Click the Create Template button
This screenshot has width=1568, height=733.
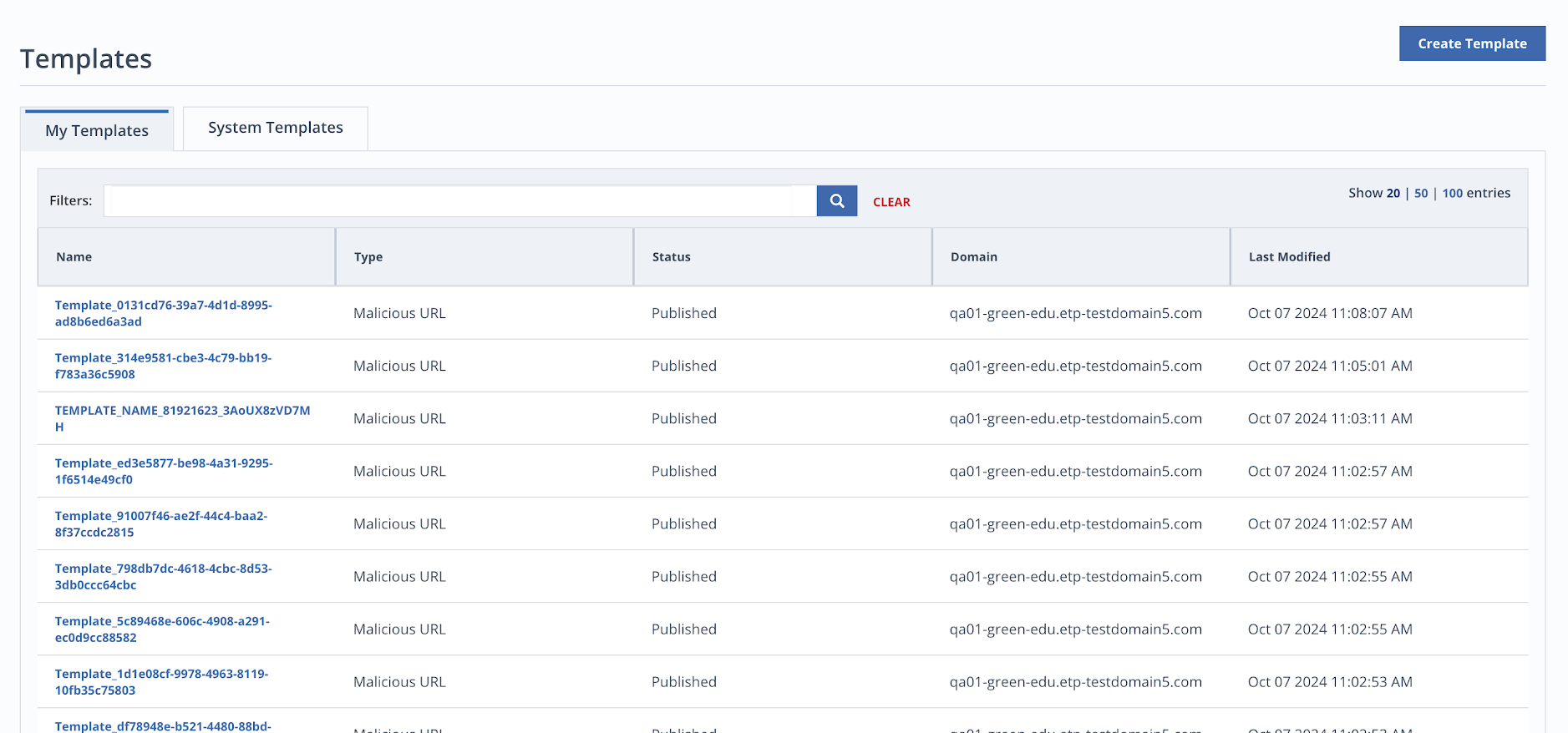(x=1472, y=43)
